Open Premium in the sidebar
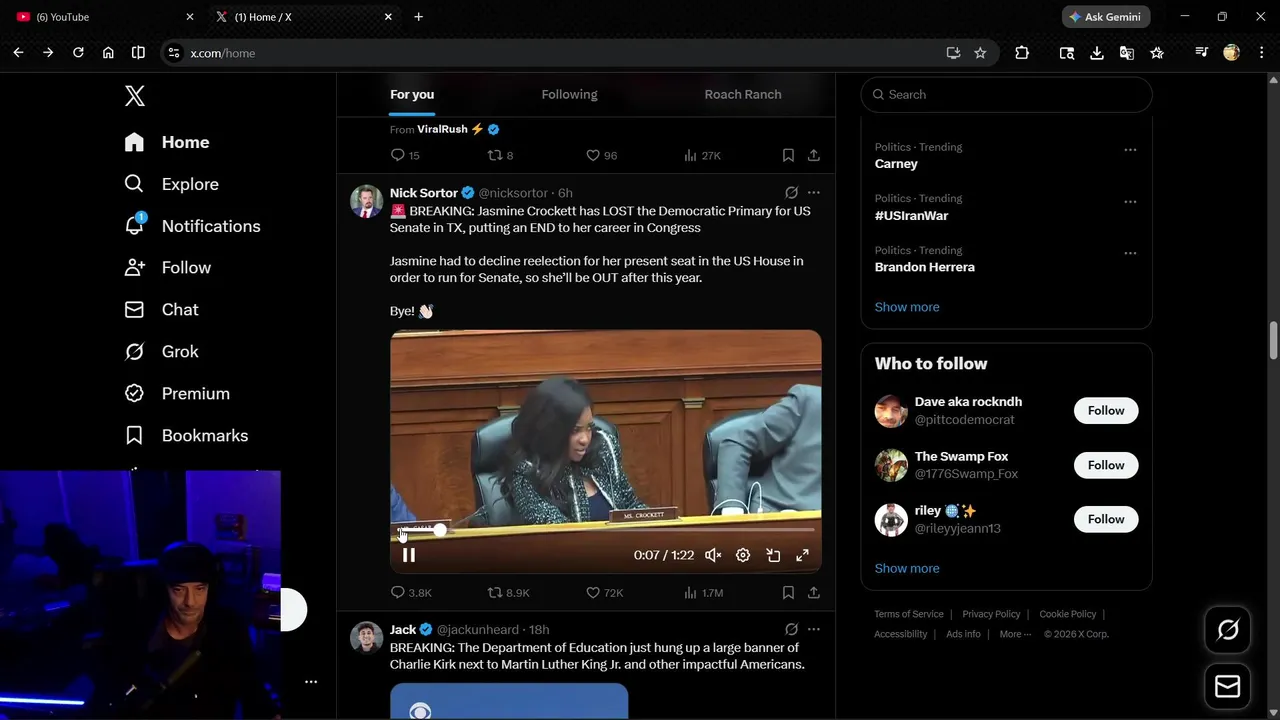The height and width of the screenshot is (720, 1280). (177, 394)
